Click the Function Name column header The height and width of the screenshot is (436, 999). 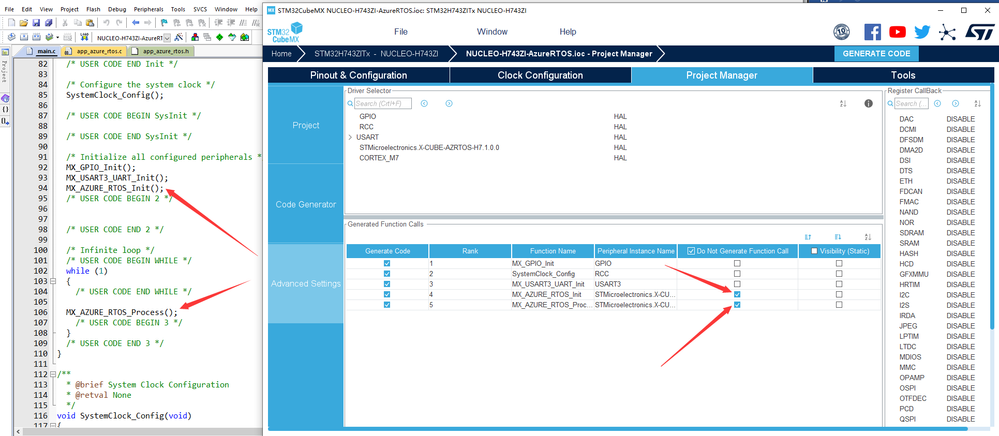click(x=552, y=251)
